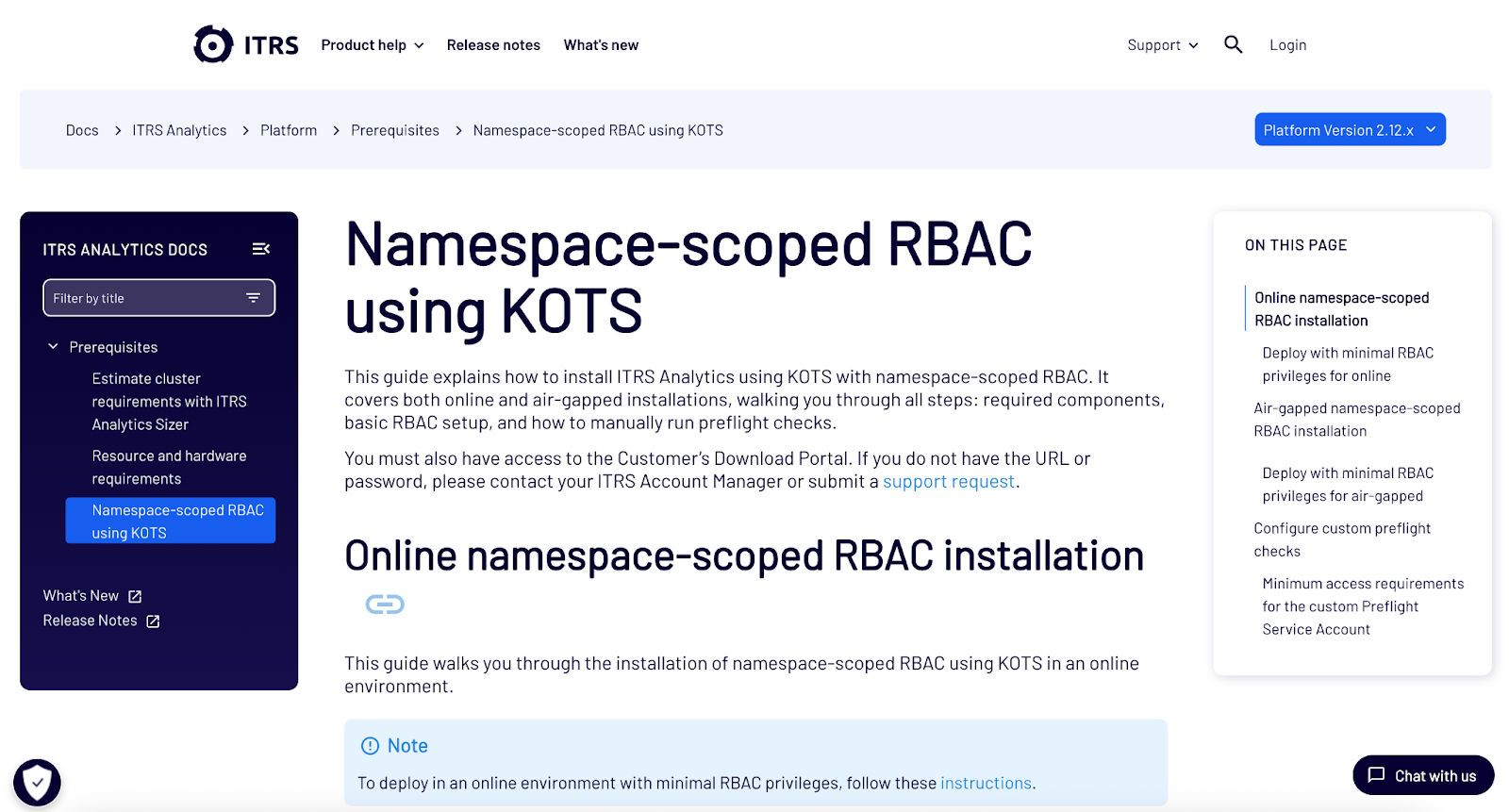This screenshot has height=812, width=1509.
Task: Go to Docs breadcrumb
Action: [82, 130]
